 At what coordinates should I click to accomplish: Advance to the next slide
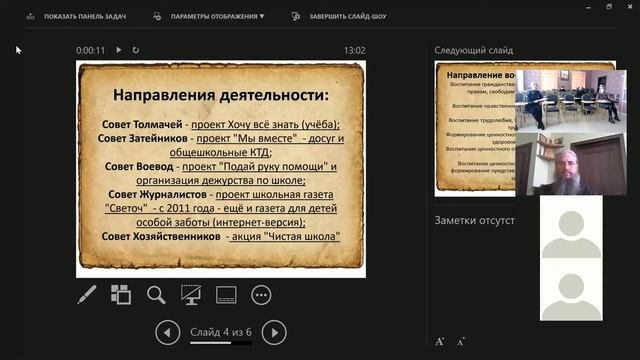point(274,333)
